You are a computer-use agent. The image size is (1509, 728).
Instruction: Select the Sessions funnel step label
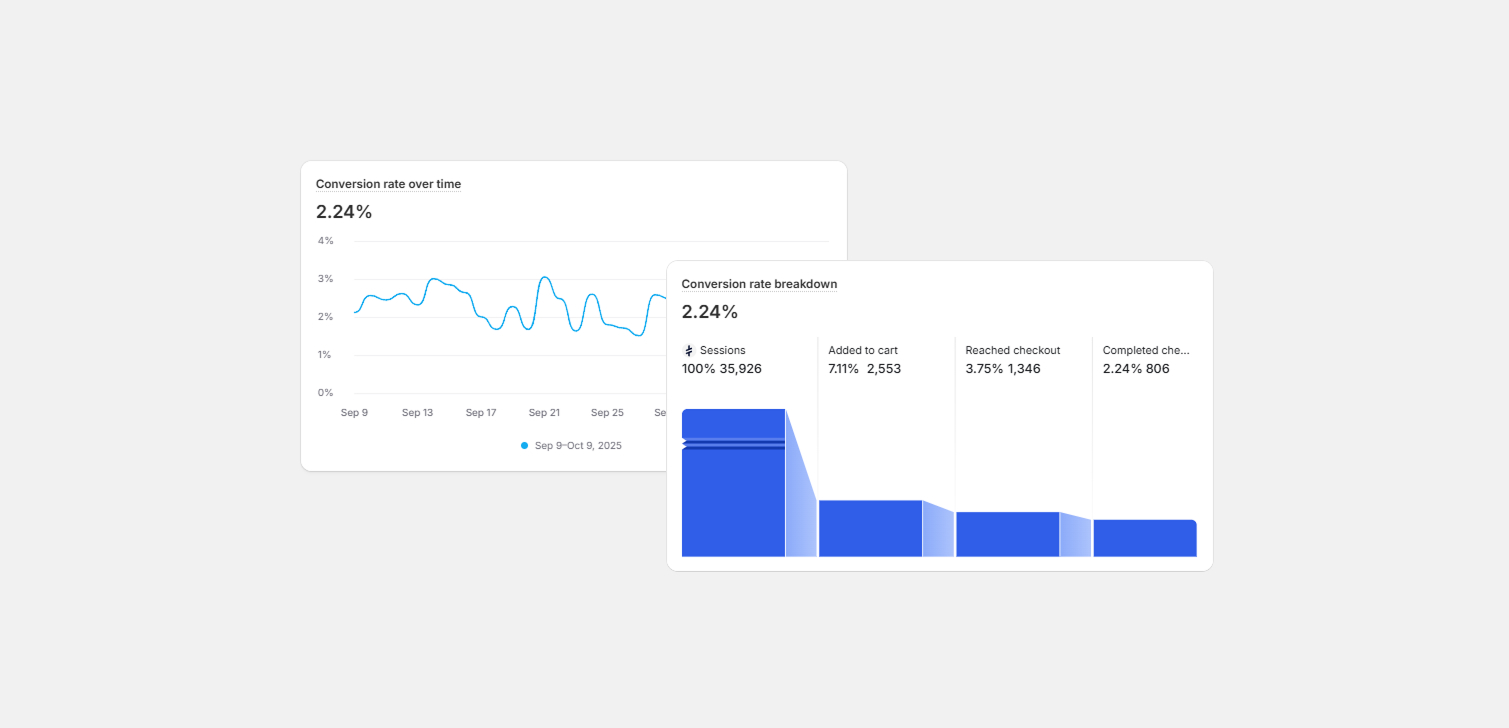(722, 350)
